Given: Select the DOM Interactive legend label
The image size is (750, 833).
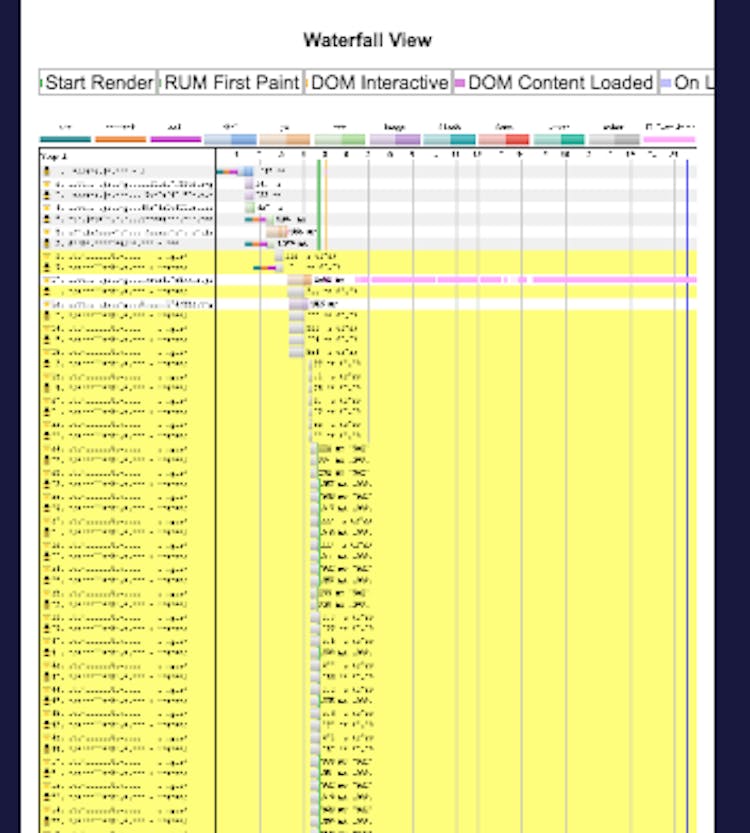Looking at the screenshot, I should 379,83.
